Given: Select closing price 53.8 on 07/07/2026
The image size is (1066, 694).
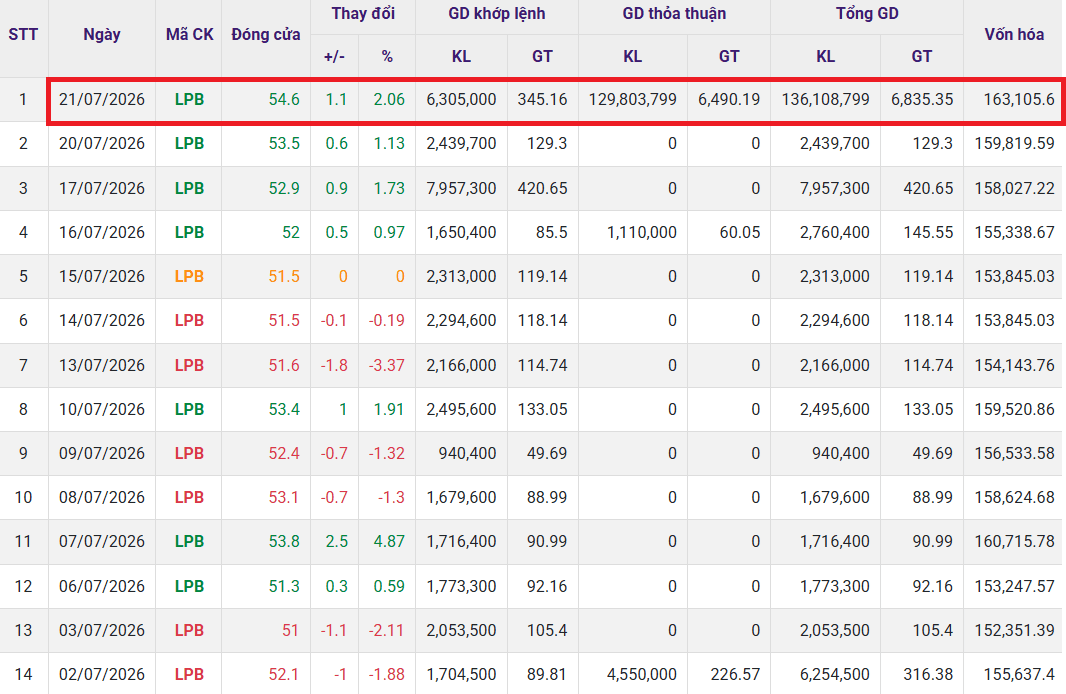Looking at the screenshot, I should coord(284,541).
